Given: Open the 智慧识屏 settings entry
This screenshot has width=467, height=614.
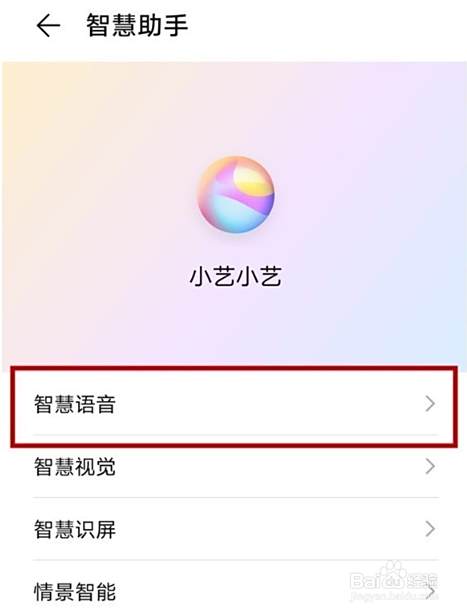Looking at the screenshot, I should coord(235,529).
